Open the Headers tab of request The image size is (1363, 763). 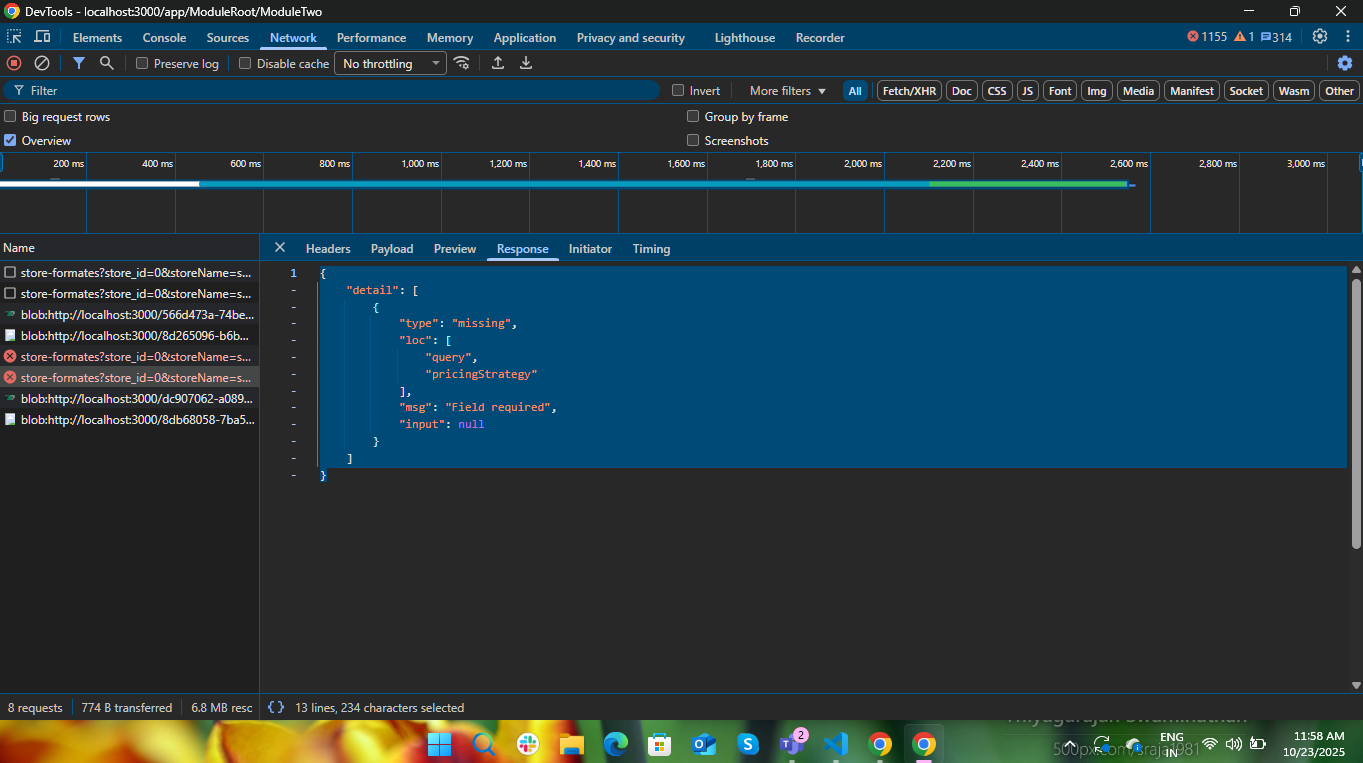pyautogui.click(x=328, y=249)
